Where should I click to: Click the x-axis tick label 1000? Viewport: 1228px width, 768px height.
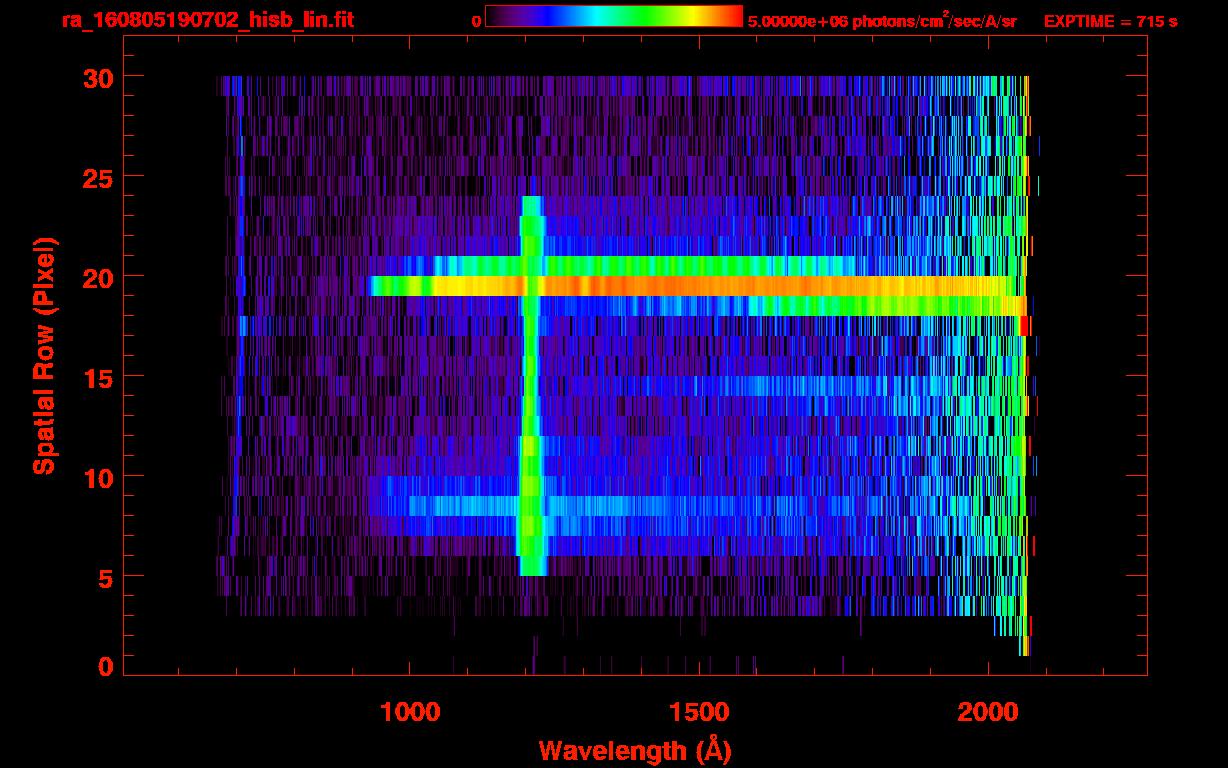[410, 711]
